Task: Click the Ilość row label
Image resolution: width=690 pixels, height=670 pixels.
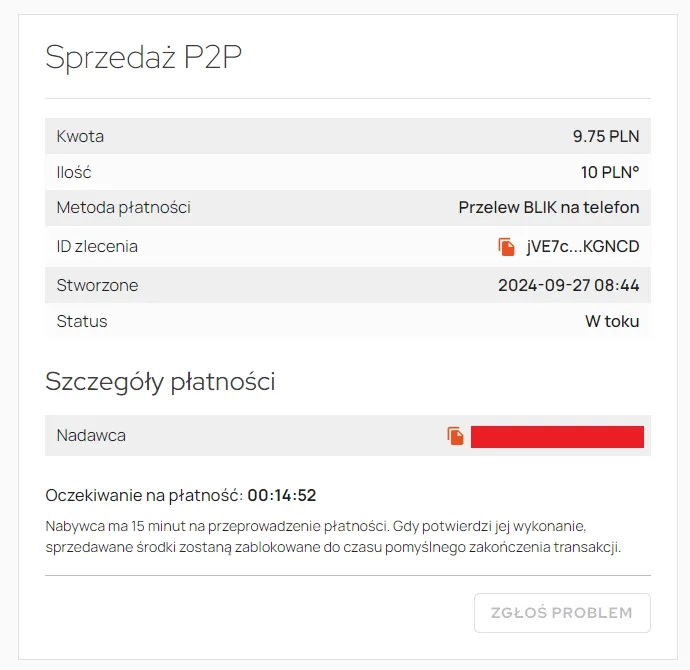Action: pyautogui.click(x=74, y=172)
